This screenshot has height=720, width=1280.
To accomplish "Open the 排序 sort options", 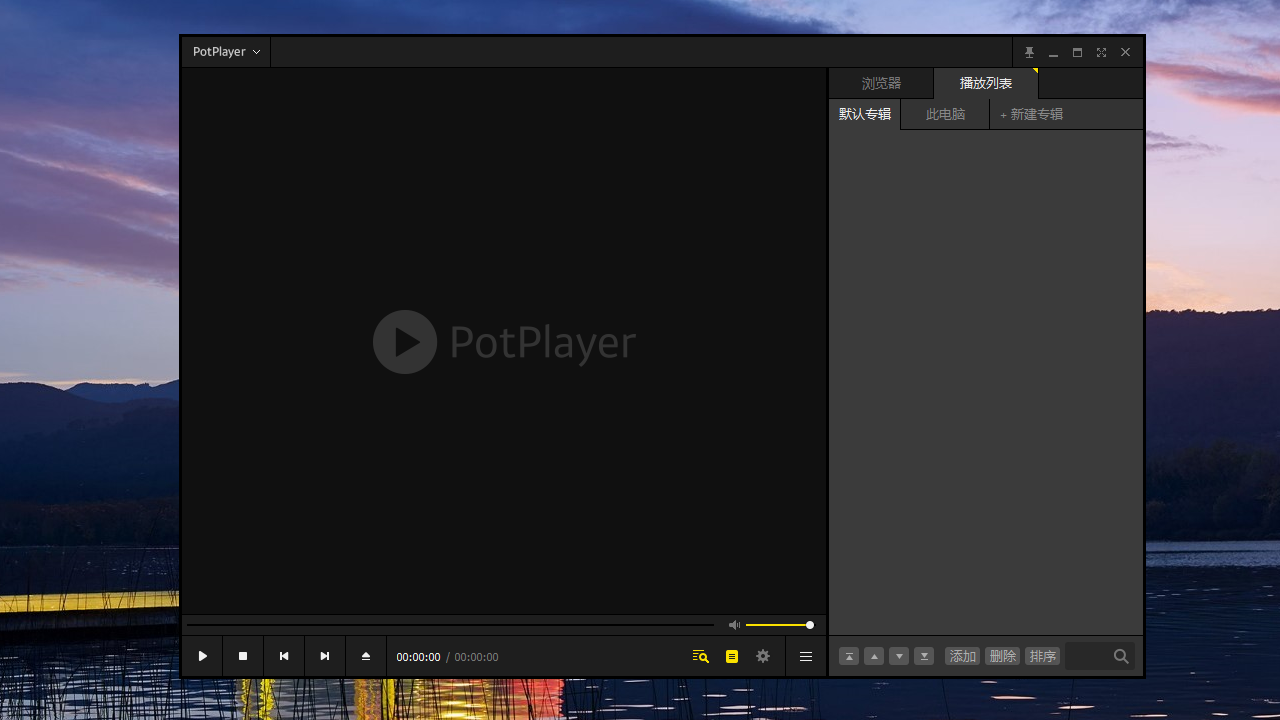I will coord(1042,657).
